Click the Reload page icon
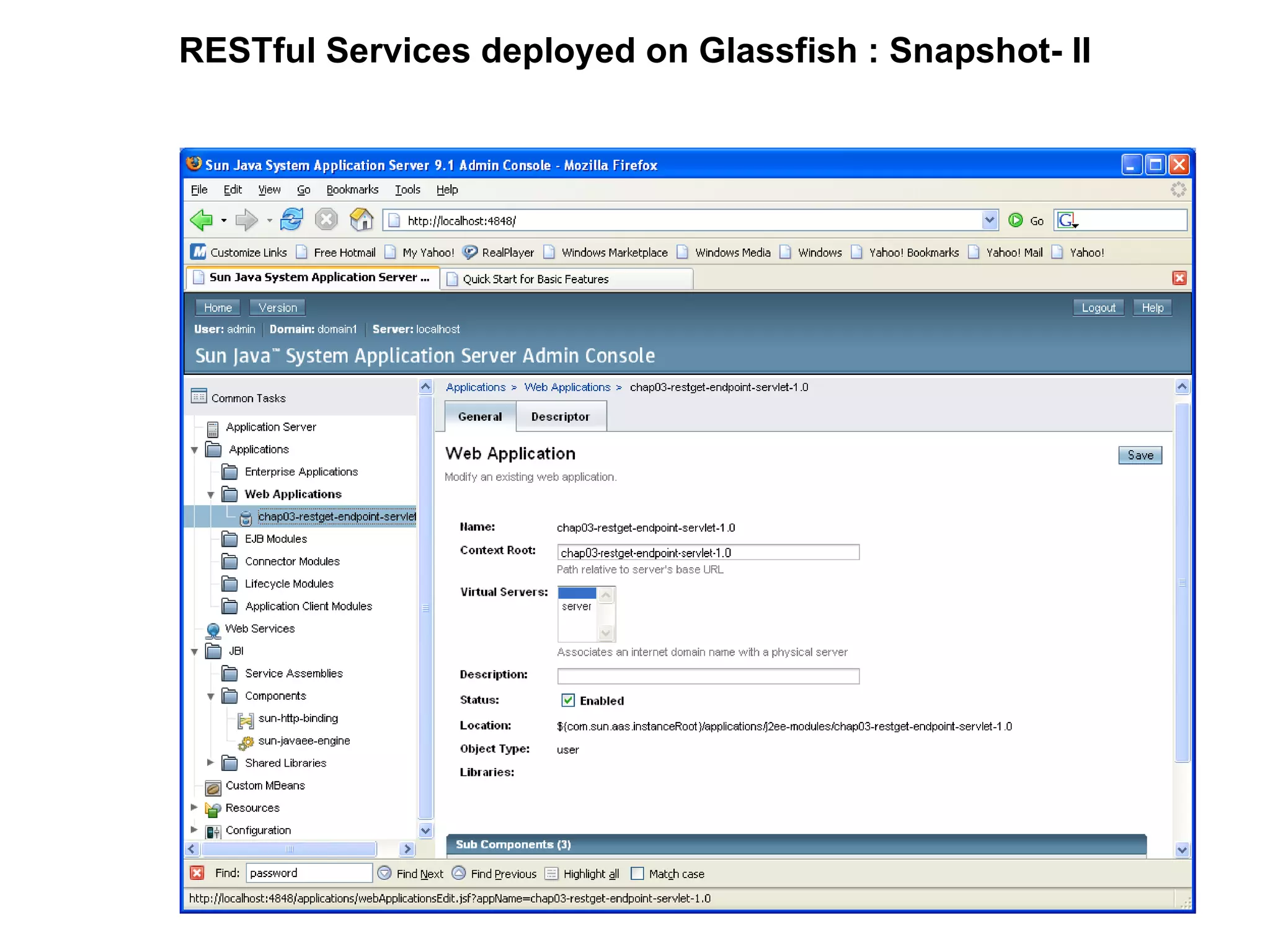 [x=291, y=219]
